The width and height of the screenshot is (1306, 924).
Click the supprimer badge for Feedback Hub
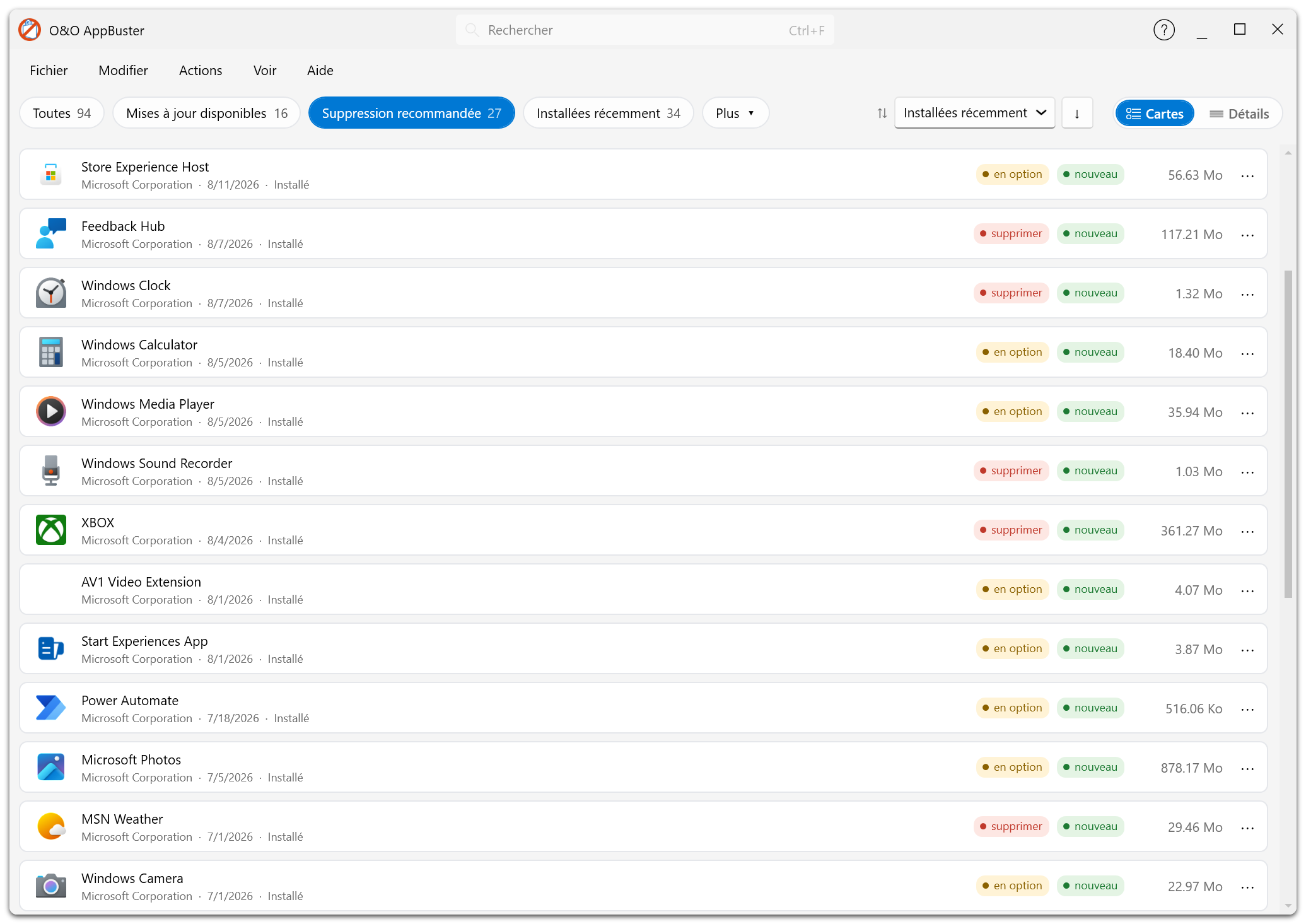click(1011, 234)
